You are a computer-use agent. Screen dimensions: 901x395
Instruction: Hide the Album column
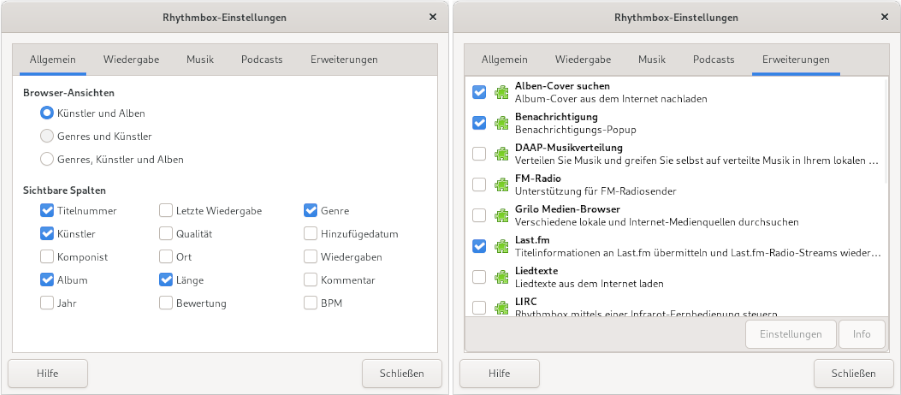click(x=47, y=280)
